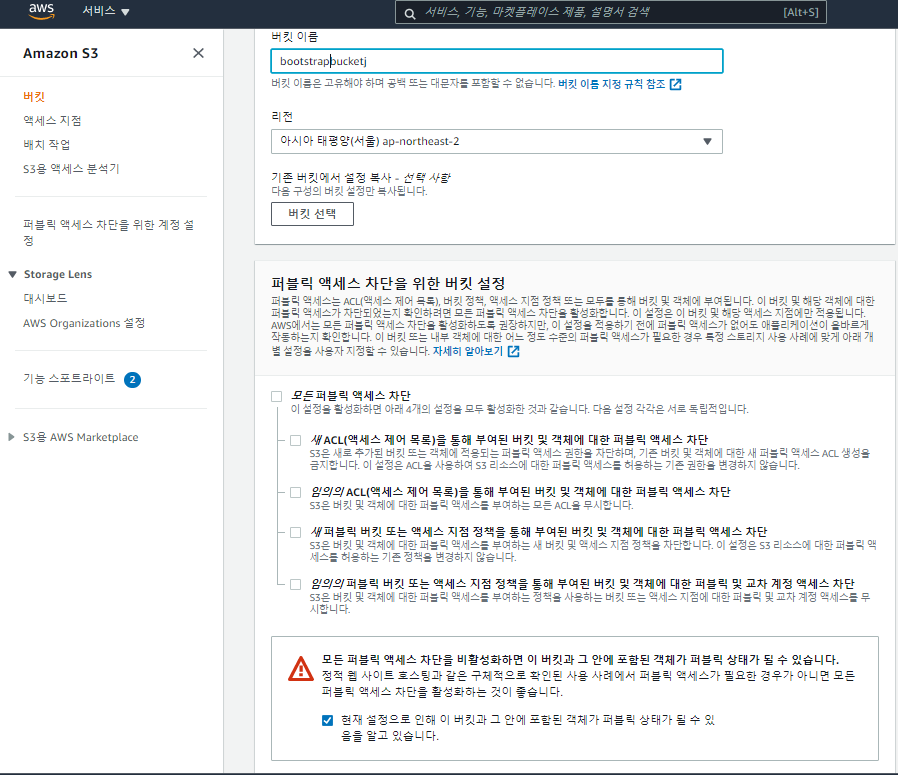Screen dimensions: 898x775
Task: Click the 버킷 선택 button
Action: [312, 214]
